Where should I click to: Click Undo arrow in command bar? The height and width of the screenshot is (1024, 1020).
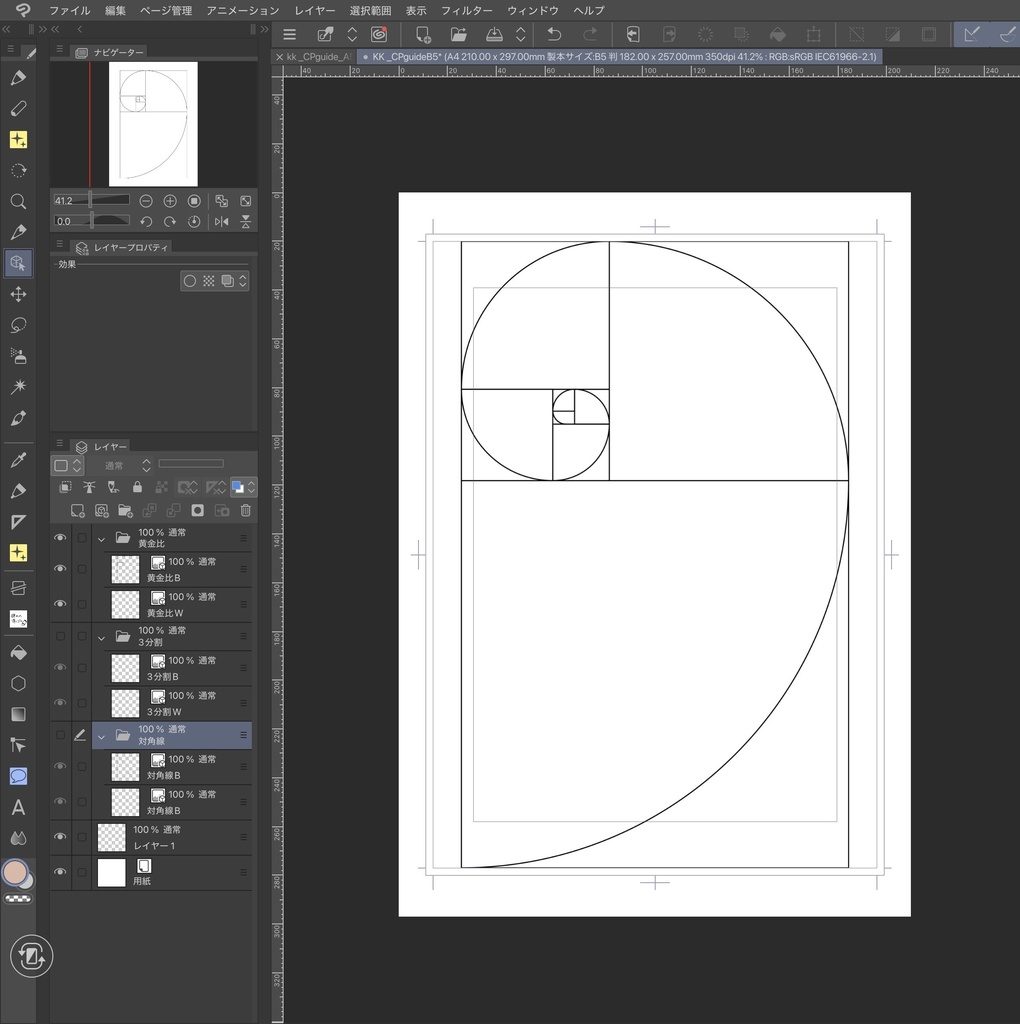click(554, 34)
